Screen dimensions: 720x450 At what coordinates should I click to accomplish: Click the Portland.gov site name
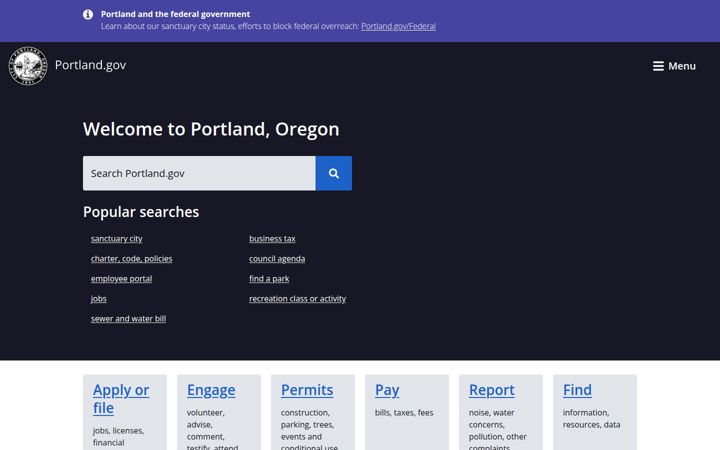[x=90, y=65]
